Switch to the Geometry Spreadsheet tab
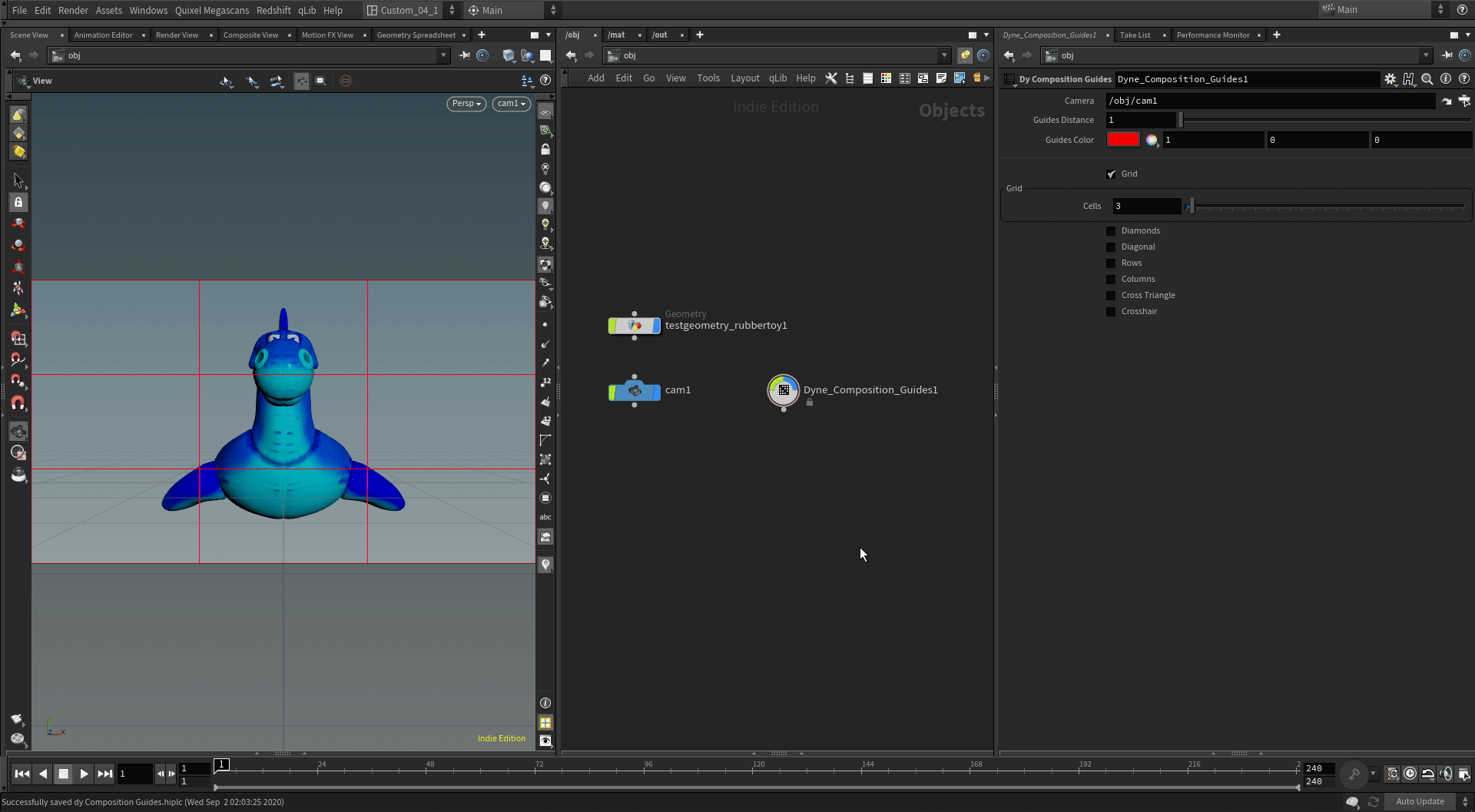Screen dimensions: 1475x812 pos(416,35)
